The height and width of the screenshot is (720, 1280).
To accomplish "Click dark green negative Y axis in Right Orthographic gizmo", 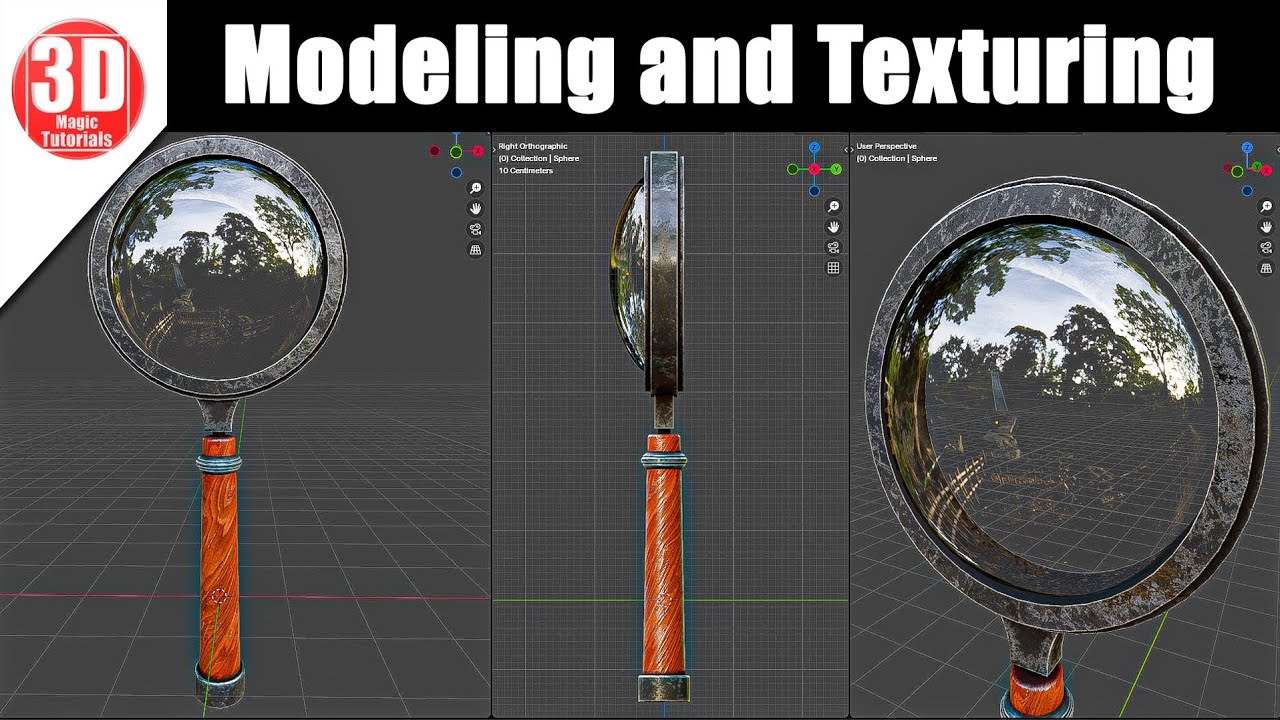I will point(793,169).
